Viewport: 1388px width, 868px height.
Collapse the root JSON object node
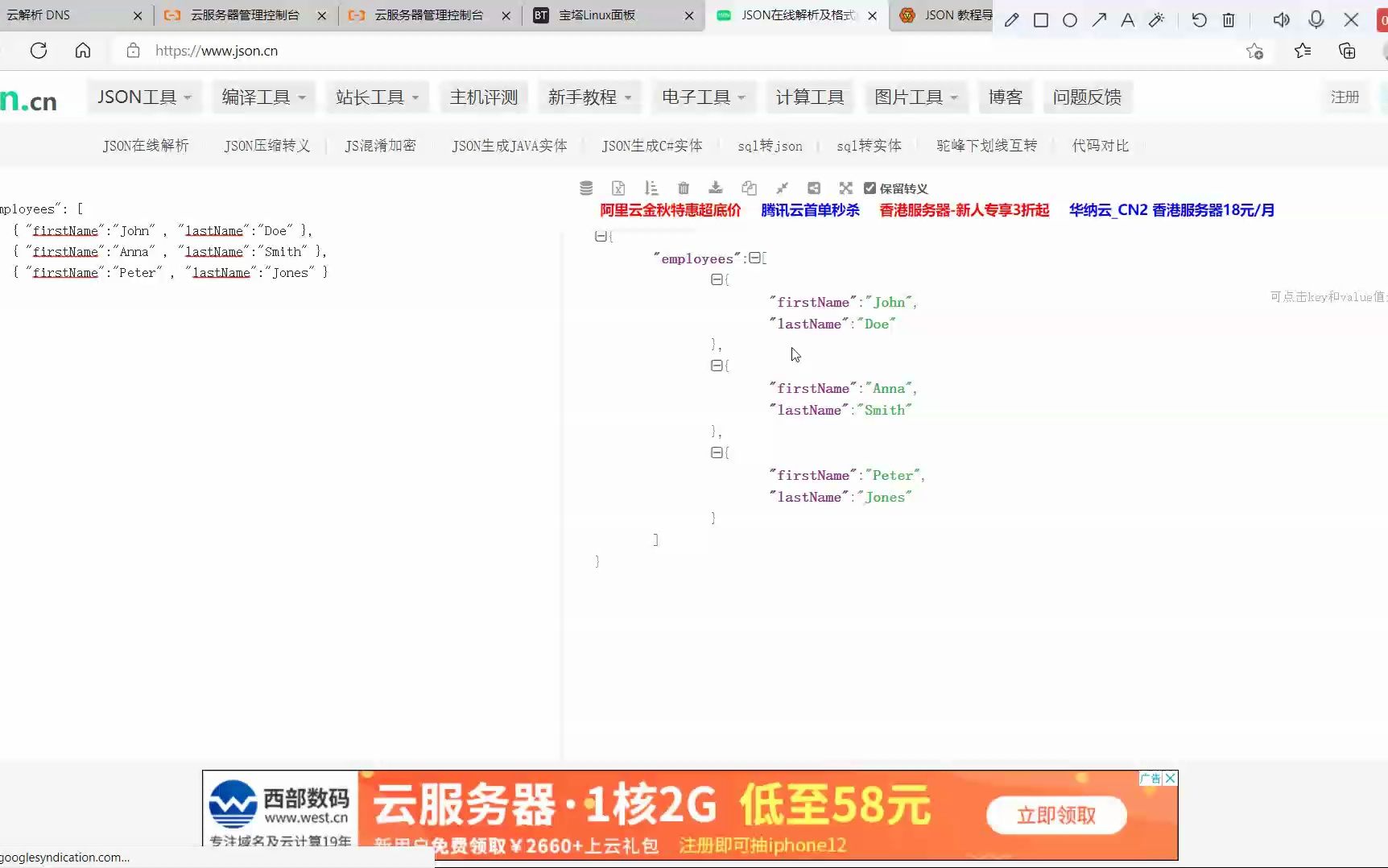[x=601, y=236]
